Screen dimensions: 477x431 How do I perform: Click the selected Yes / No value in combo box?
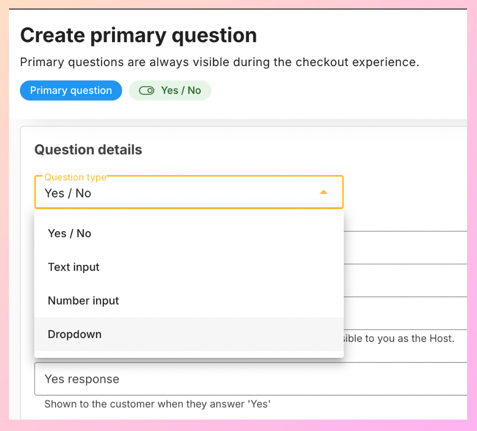[68, 193]
